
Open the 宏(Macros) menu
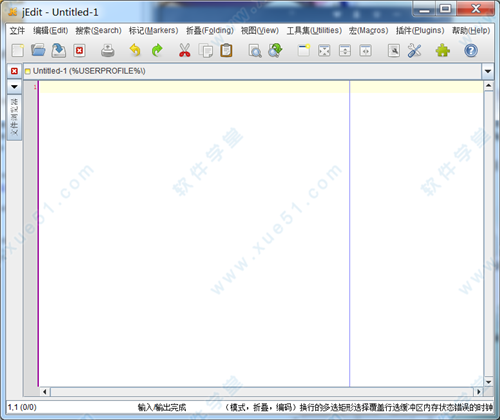pyautogui.click(x=369, y=31)
